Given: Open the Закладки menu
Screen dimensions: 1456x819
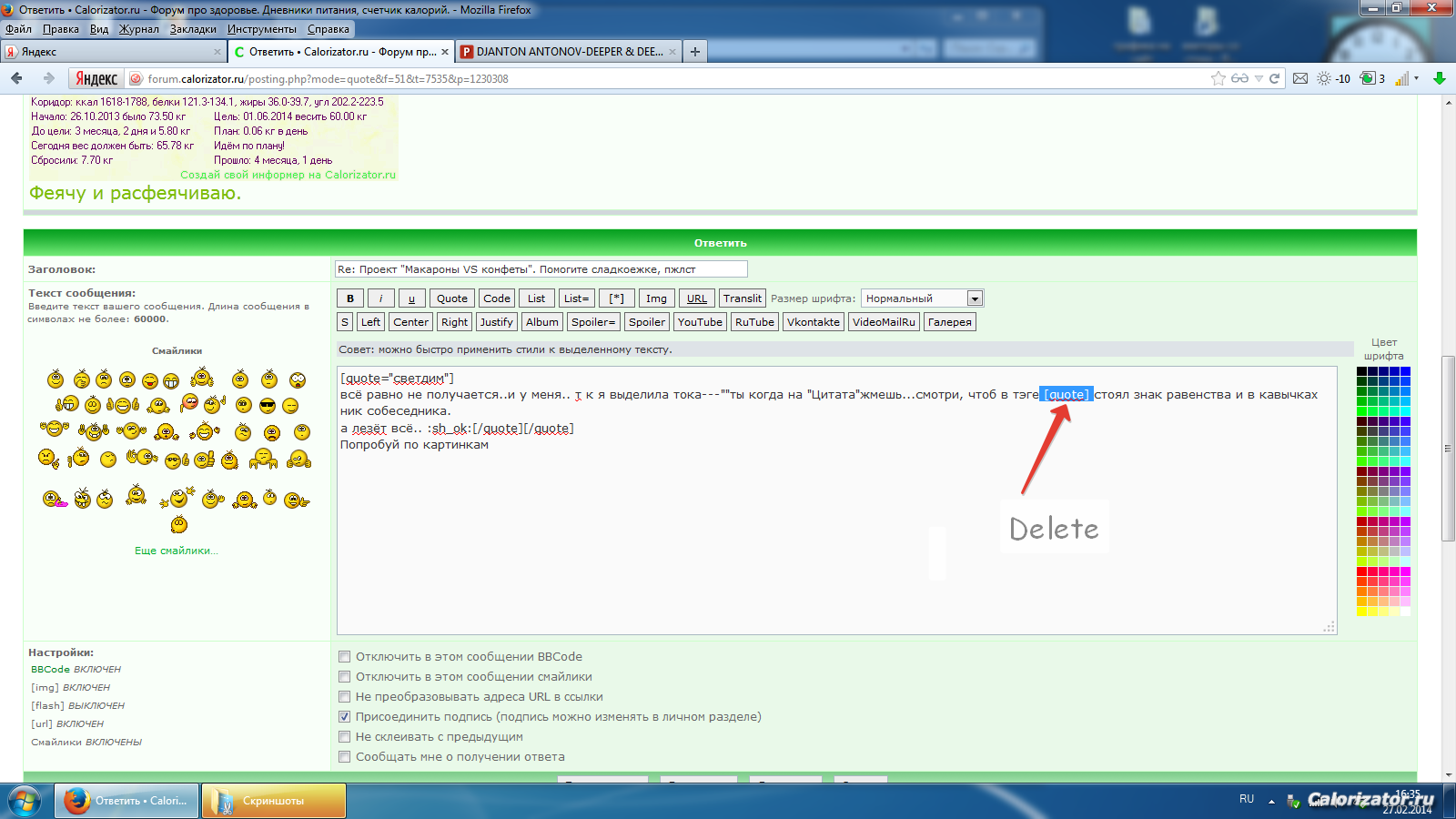Looking at the screenshot, I should pos(193,29).
